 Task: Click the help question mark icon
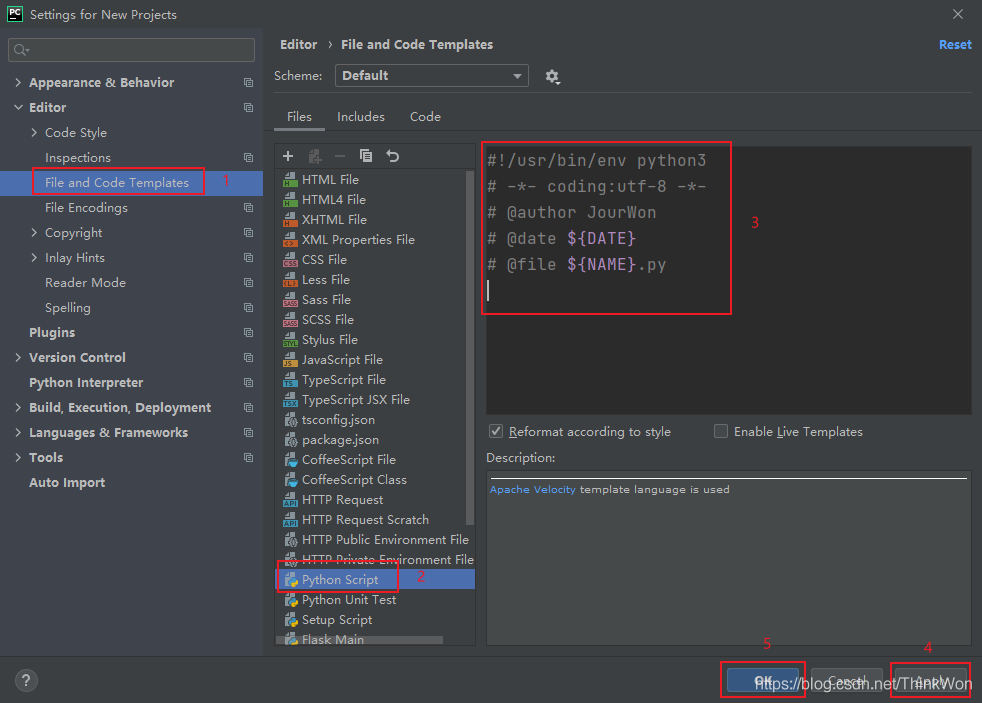click(26, 679)
